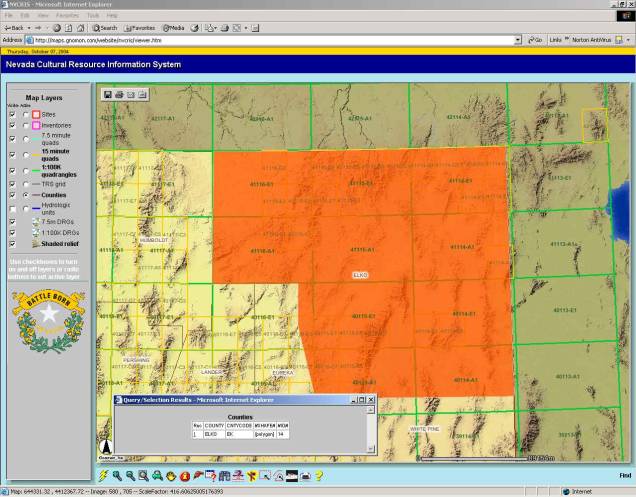
Task: Click the print map icon
Action: pyautogui.click(x=119, y=94)
